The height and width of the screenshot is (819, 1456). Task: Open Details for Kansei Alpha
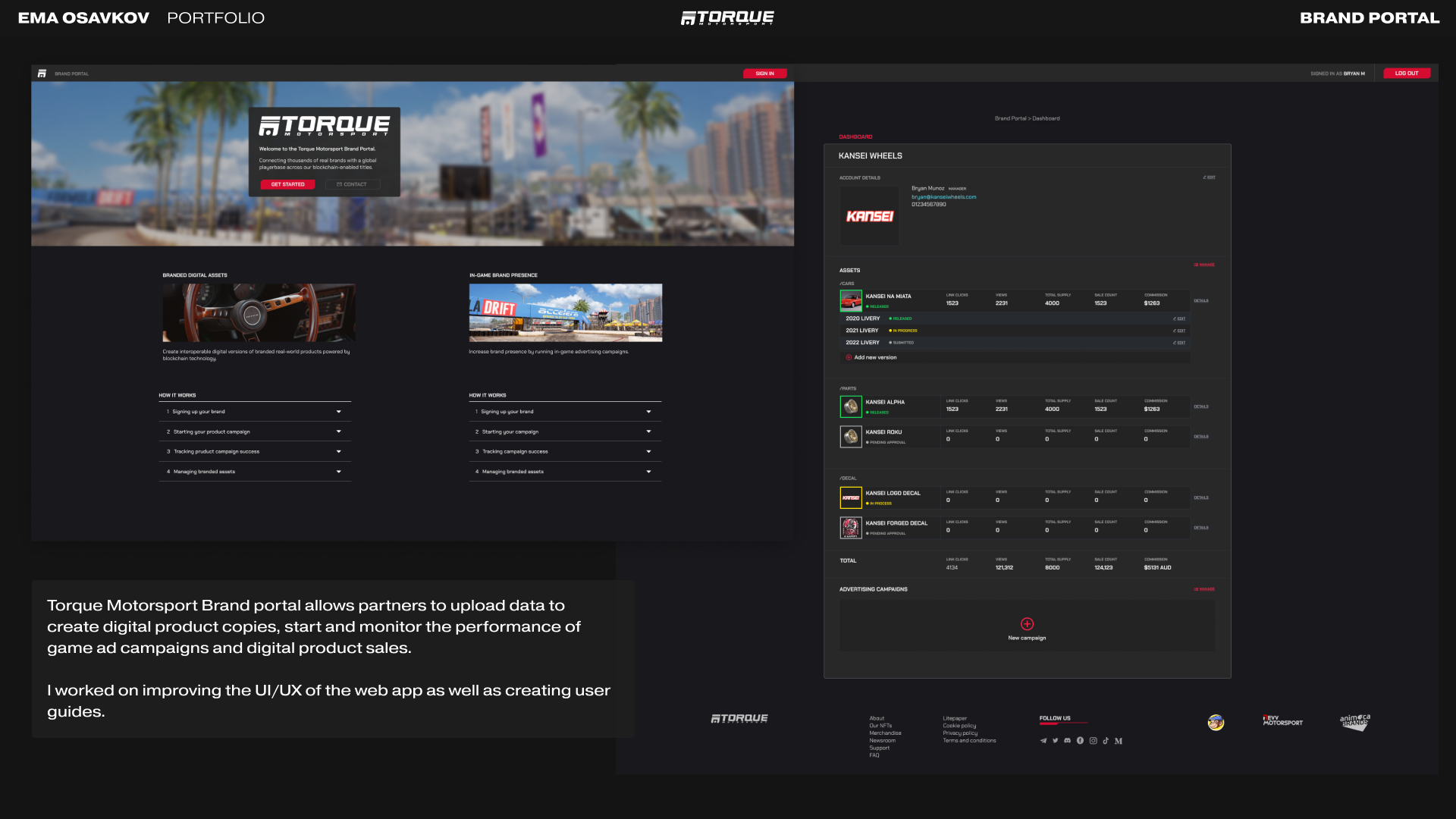pos(1201,406)
